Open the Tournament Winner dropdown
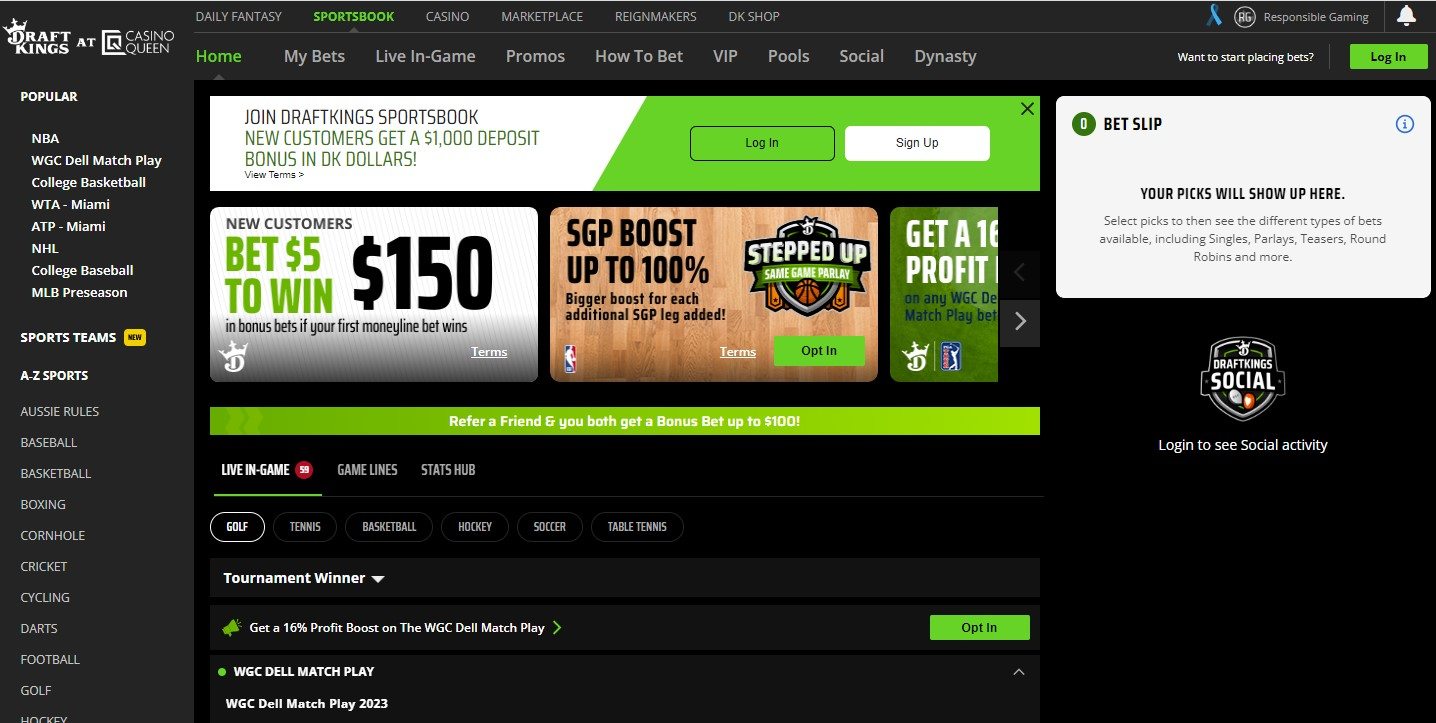 (378, 578)
